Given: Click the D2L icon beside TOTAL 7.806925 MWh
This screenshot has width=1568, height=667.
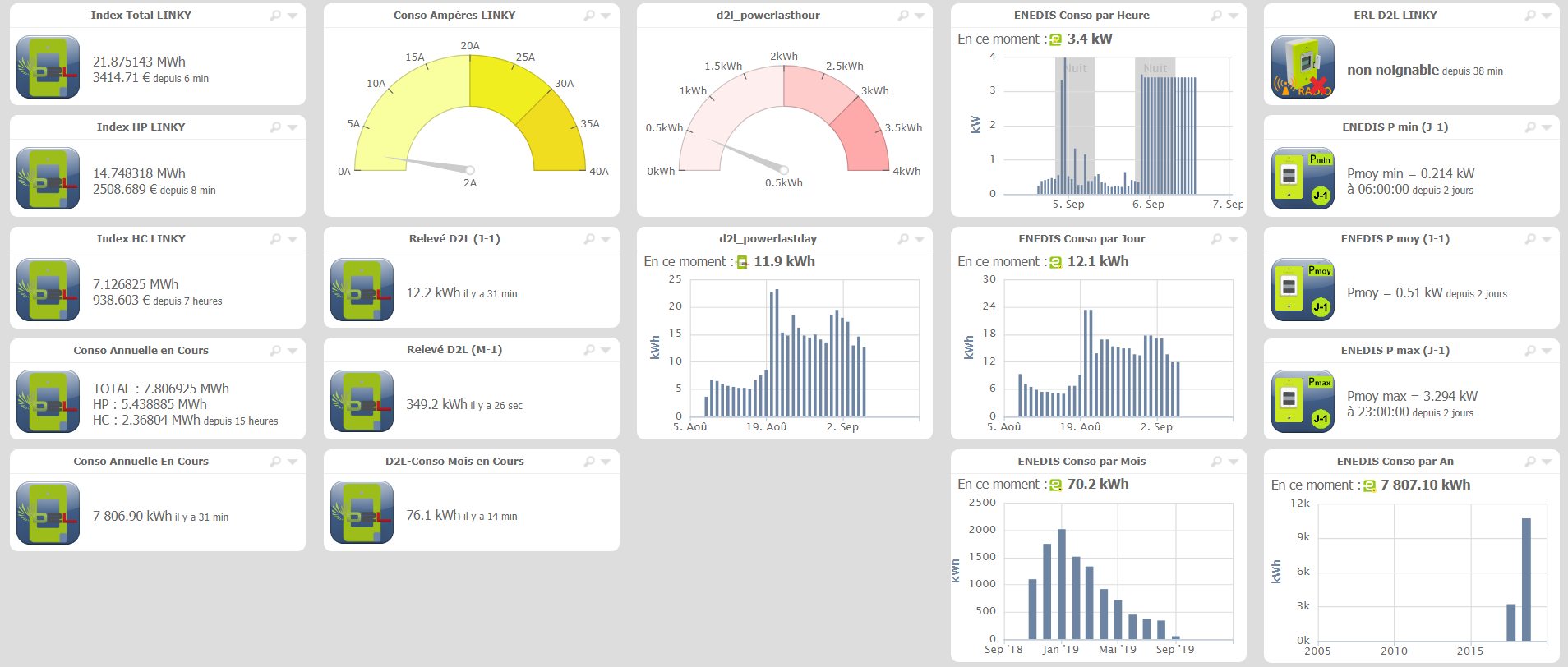Looking at the screenshot, I should click(x=48, y=402).
